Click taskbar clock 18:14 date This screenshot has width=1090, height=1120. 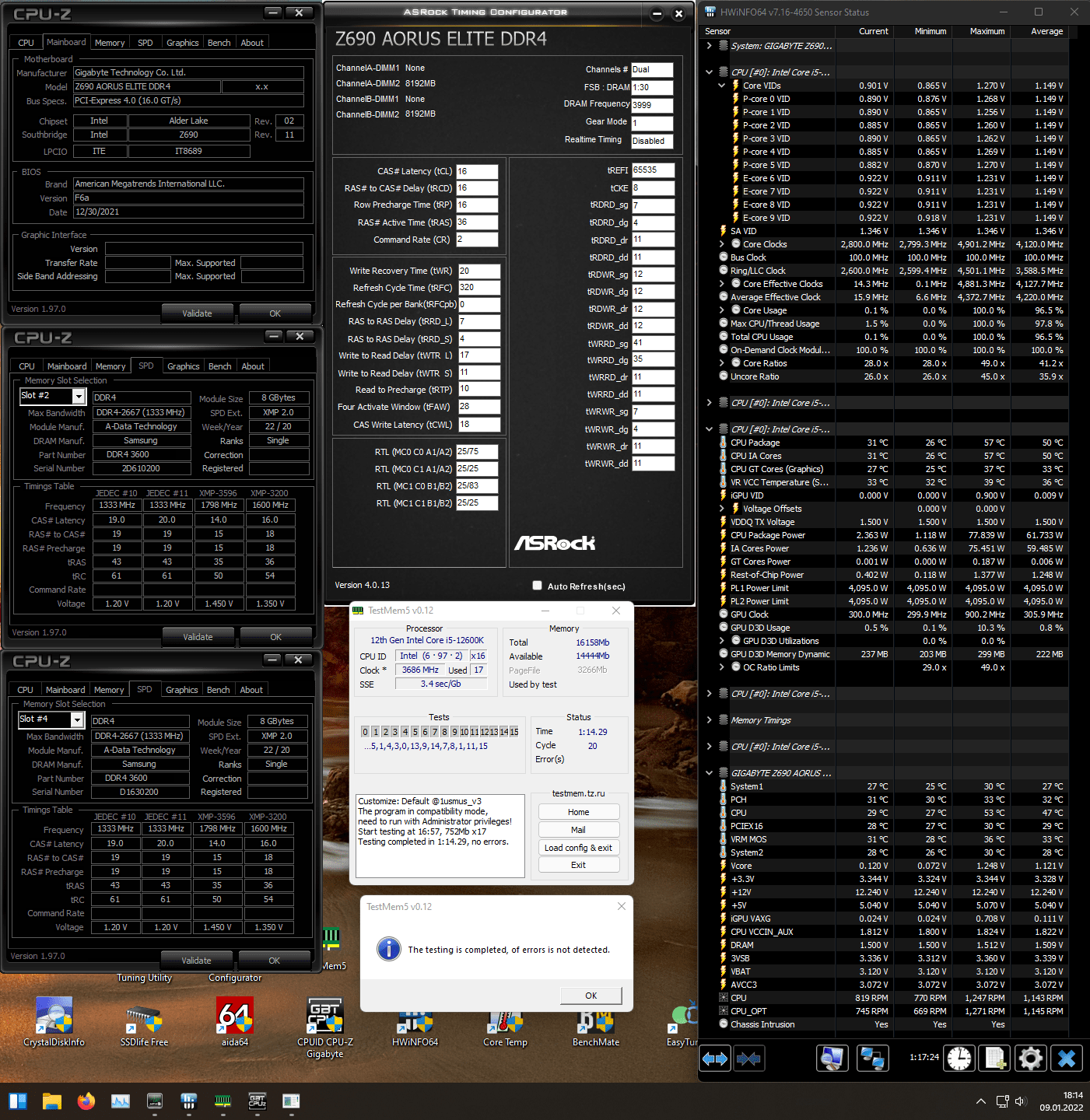pyautogui.click(x=1062, y=1101)
